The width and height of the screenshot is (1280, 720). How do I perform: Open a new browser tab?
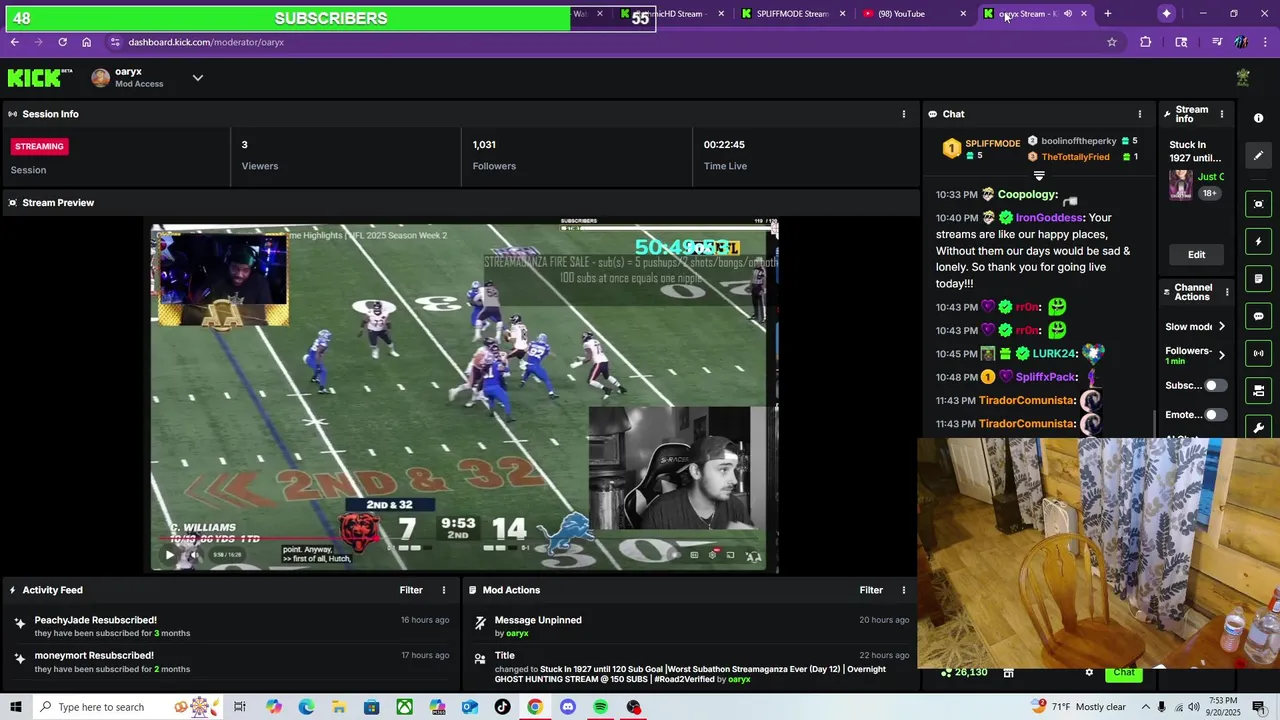(1107, 14)
